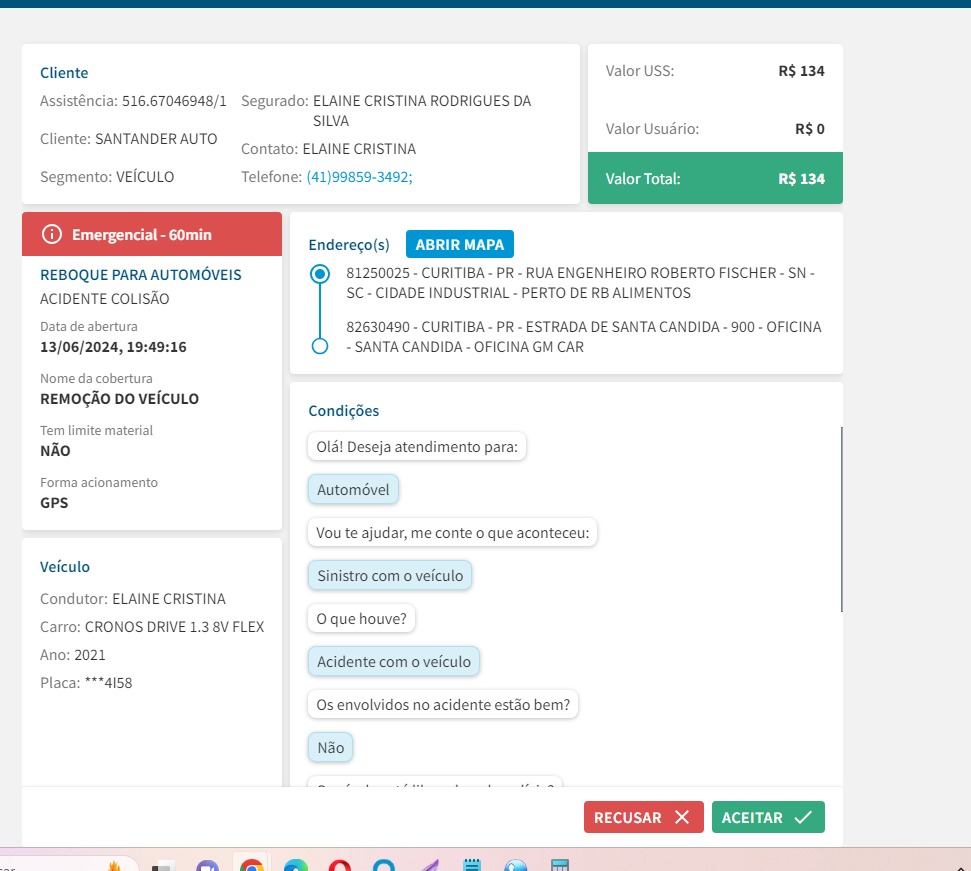Click the 'O que houve?' message
Viewport: 971px width, 871px height.
click(x=361, y=619)
